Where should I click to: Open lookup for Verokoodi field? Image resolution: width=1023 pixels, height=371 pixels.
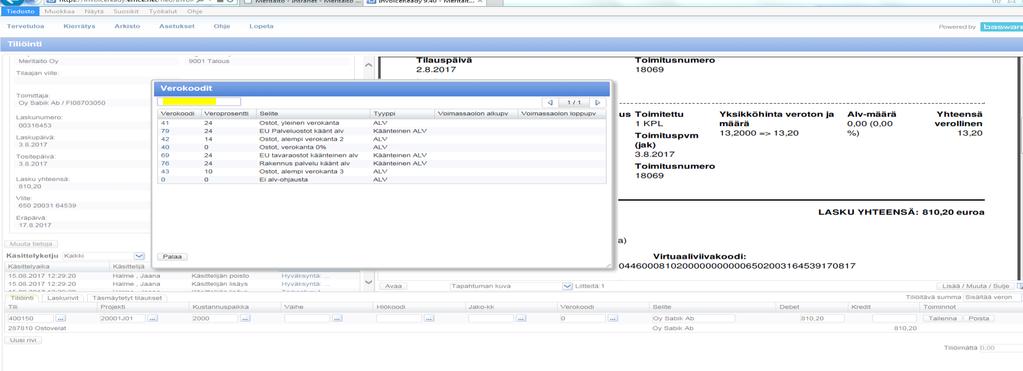pos(613,318)
